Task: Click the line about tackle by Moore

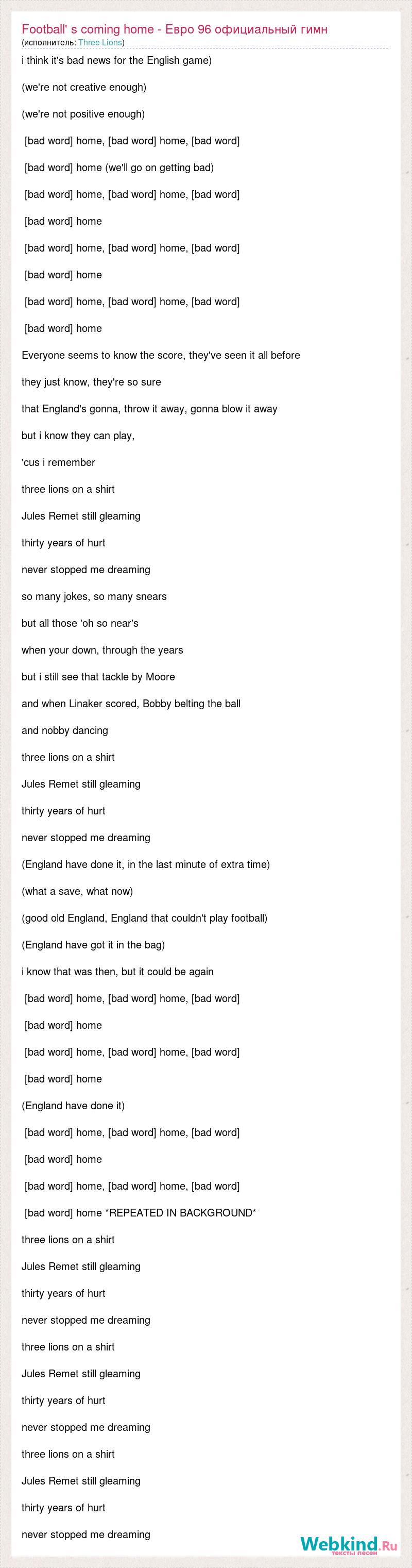Action: point(98,676)
